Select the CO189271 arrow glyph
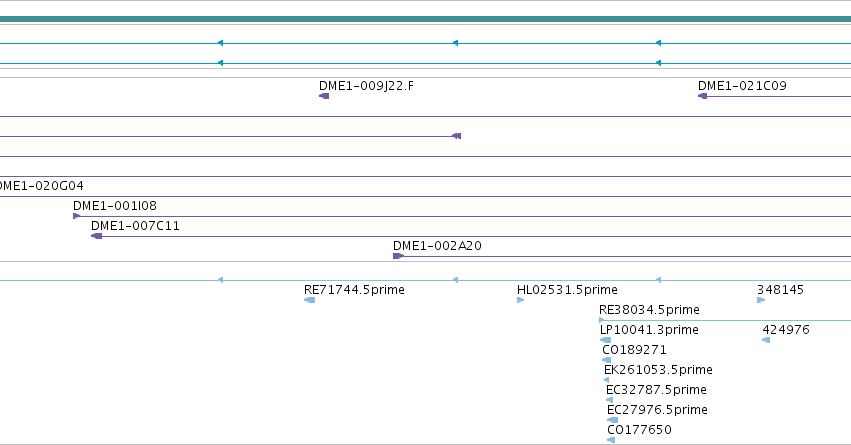Viewport: 851px width, 445px height. coord(607,360)
